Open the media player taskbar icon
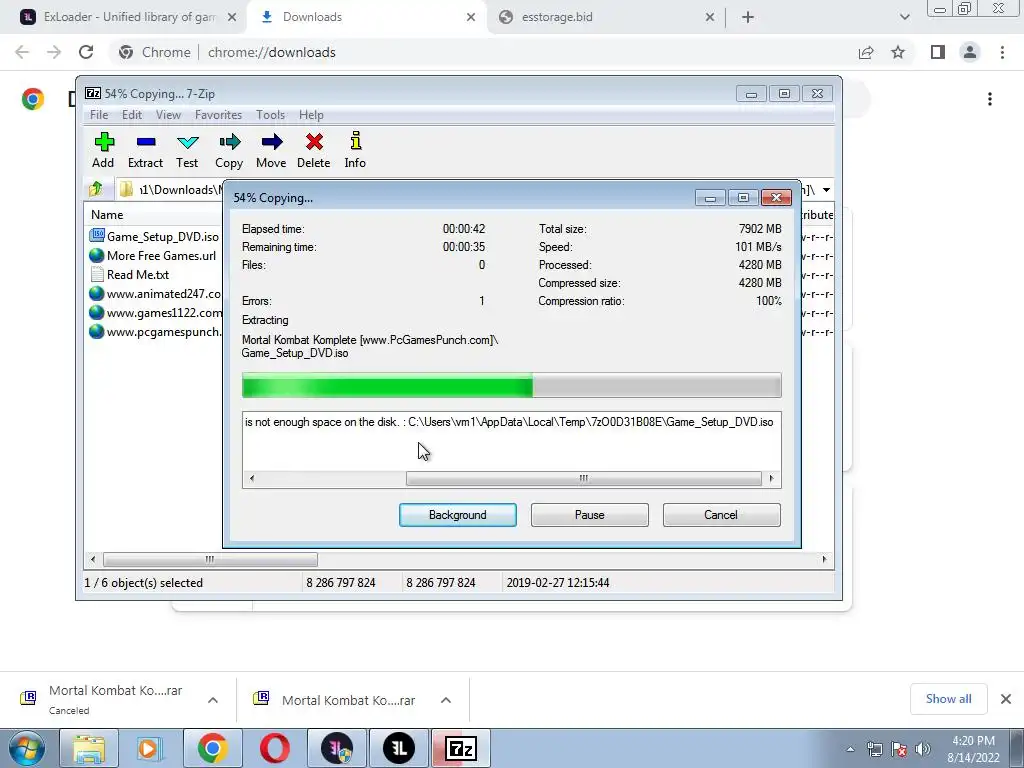The height and width of the screenshot is (768, 1024). (150, 748)
